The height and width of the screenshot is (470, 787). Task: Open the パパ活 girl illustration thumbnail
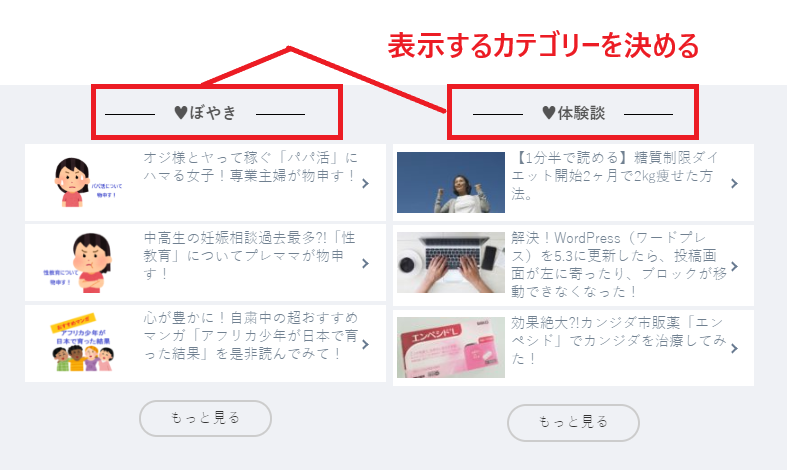tap(83, 182)
